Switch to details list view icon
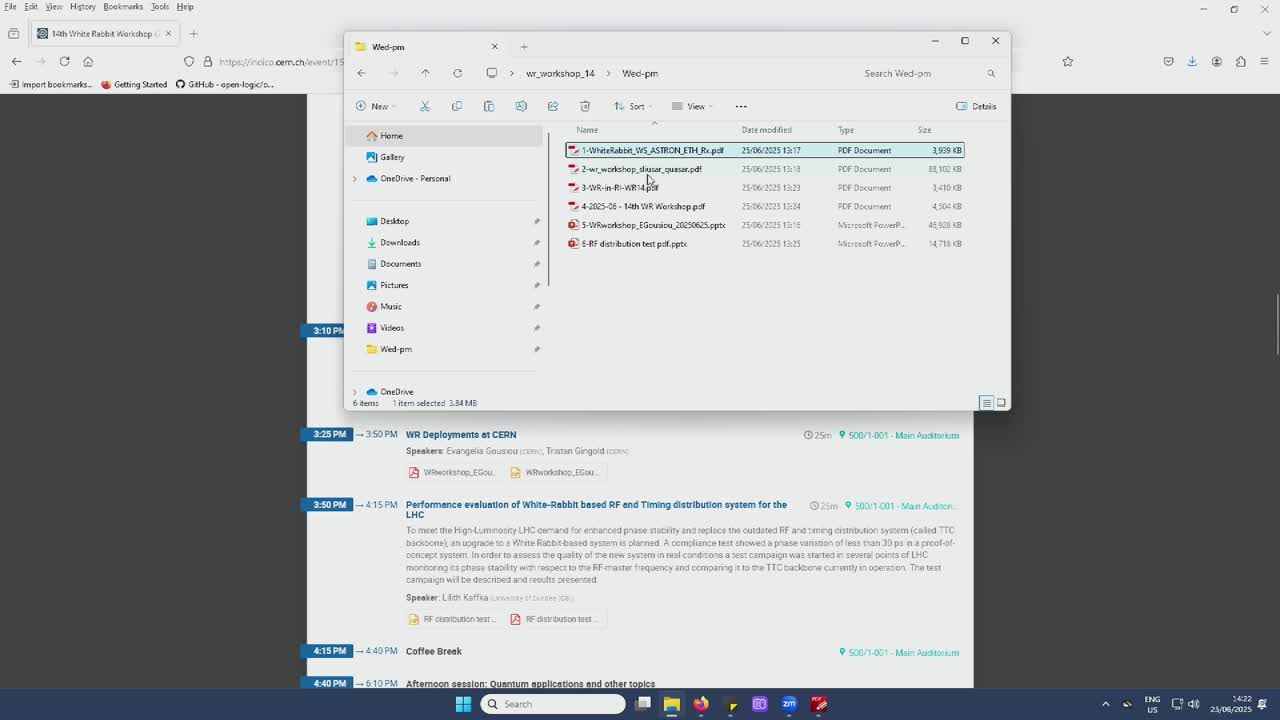The height and width of the screenshot is (720, 1280). coord(986,403)
